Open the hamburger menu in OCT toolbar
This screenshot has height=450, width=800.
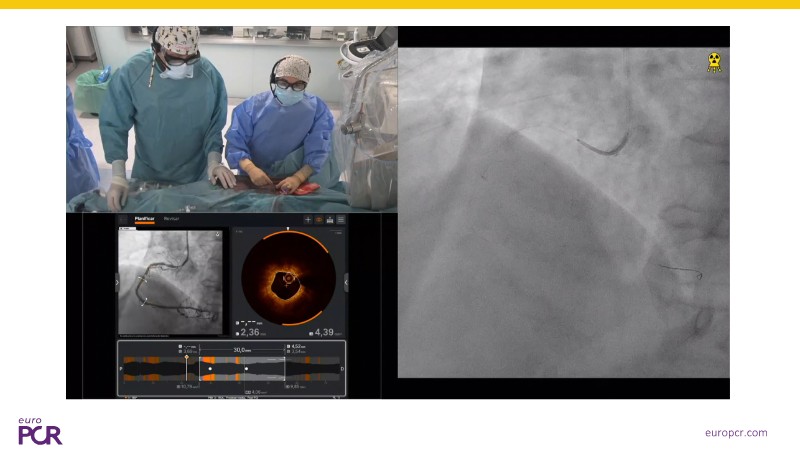[341, 219]
